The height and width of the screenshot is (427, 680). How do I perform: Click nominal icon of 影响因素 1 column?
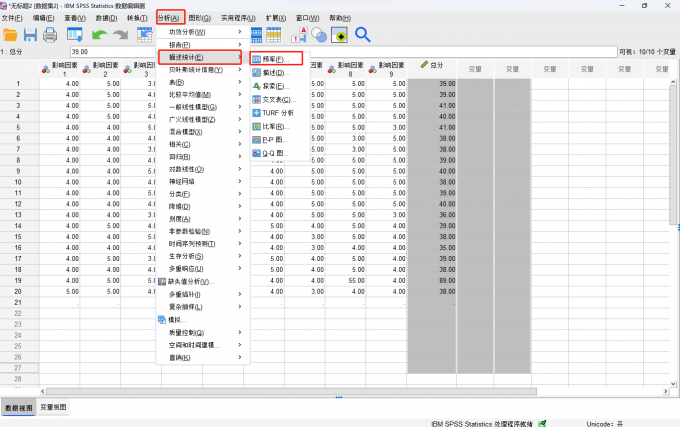[46, 69]
